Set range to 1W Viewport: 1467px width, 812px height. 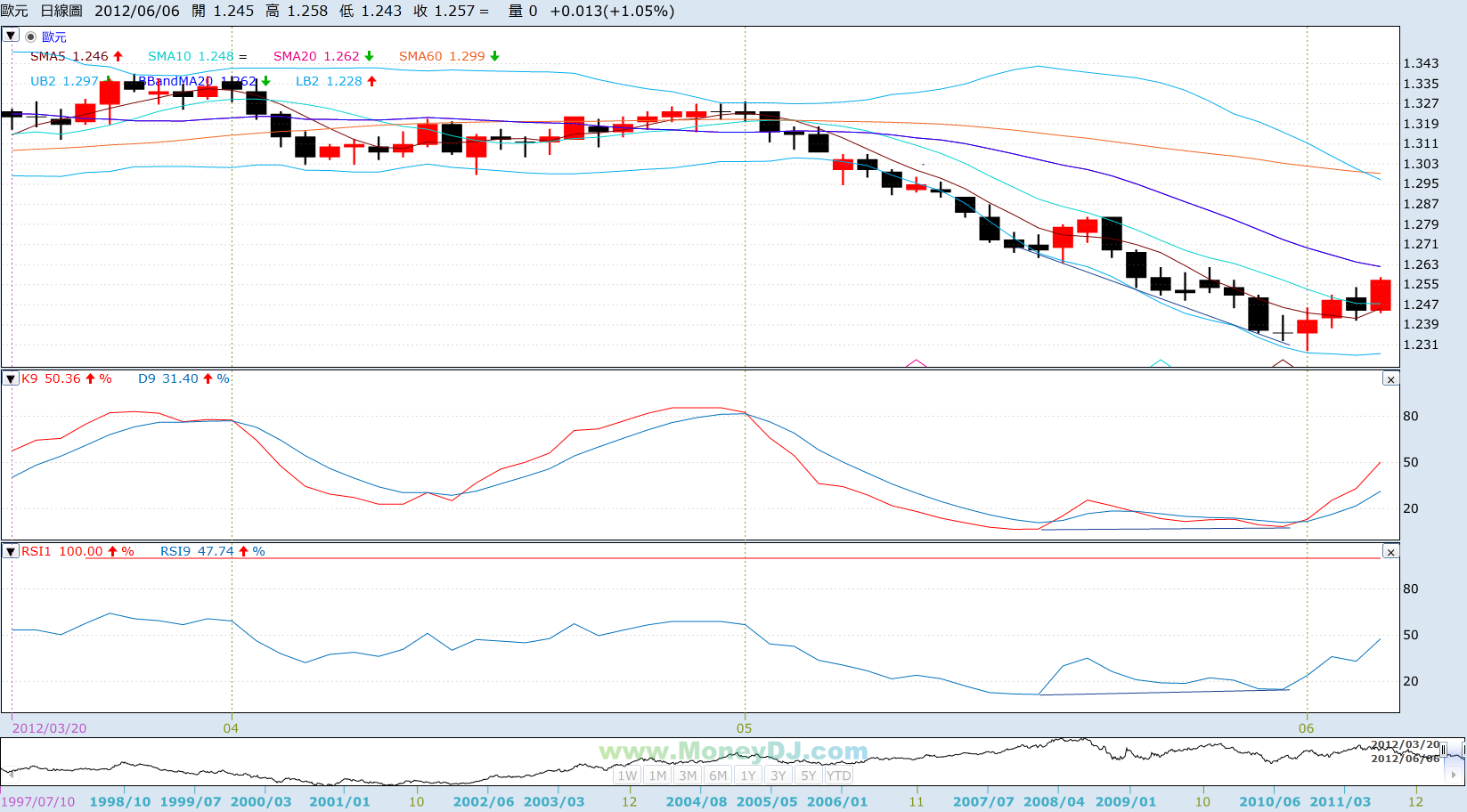628,775
